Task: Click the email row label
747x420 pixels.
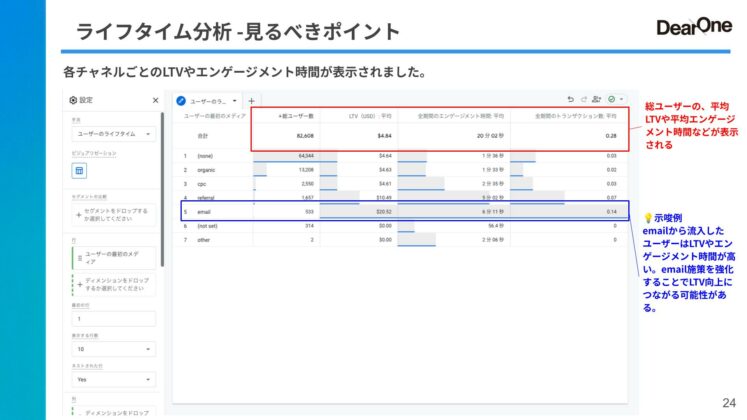Action: point(204,212)
